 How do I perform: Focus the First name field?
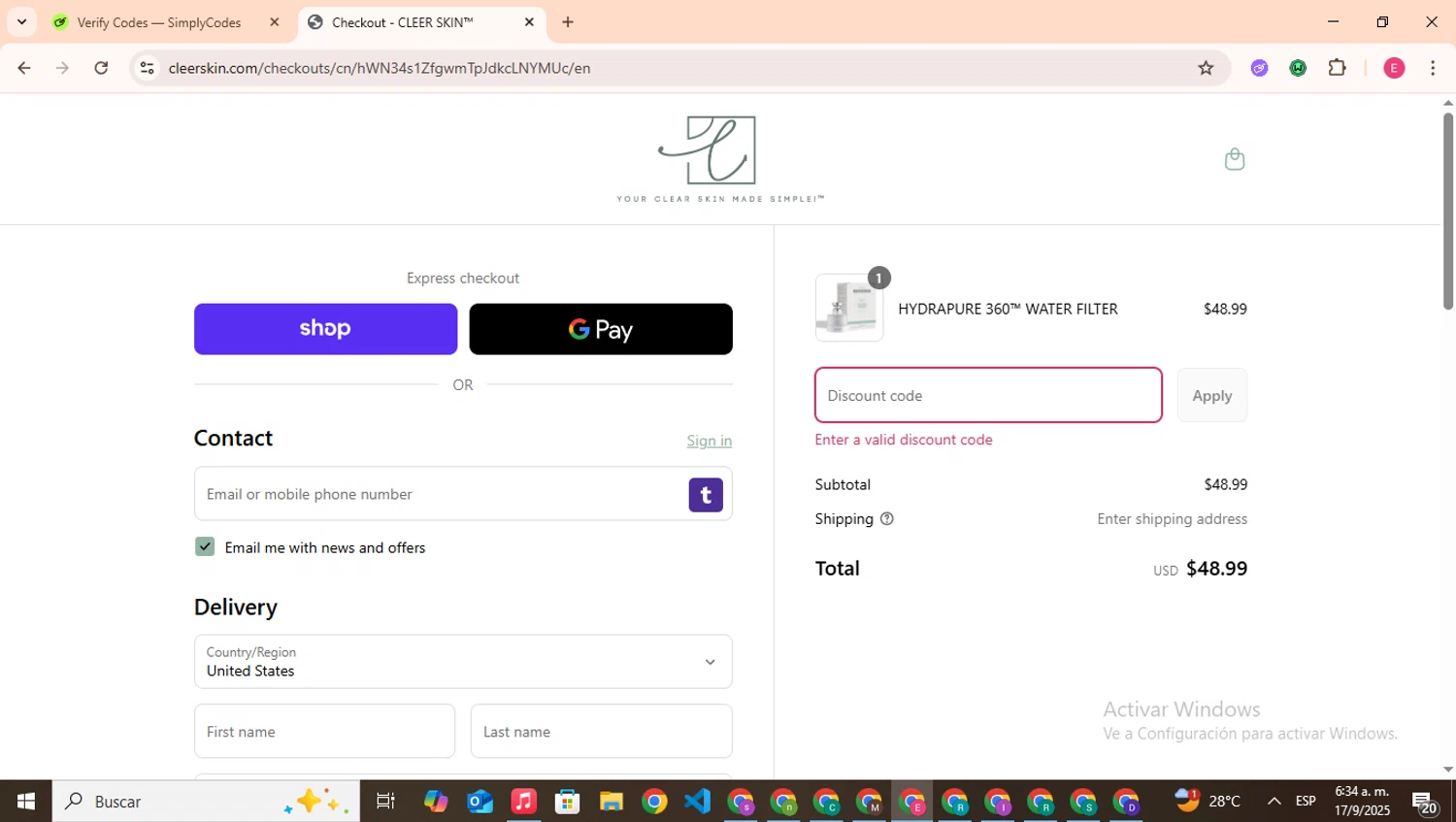pyautogui.click(x=324, y=732)
